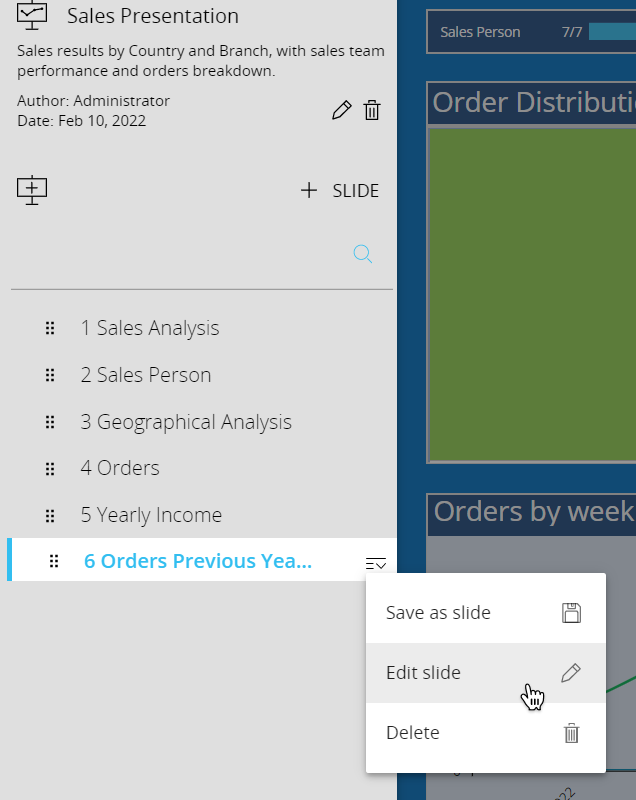The image size is (636, 800).
Task: Click the presentation icon beside the title
Action: coord(33,16)
